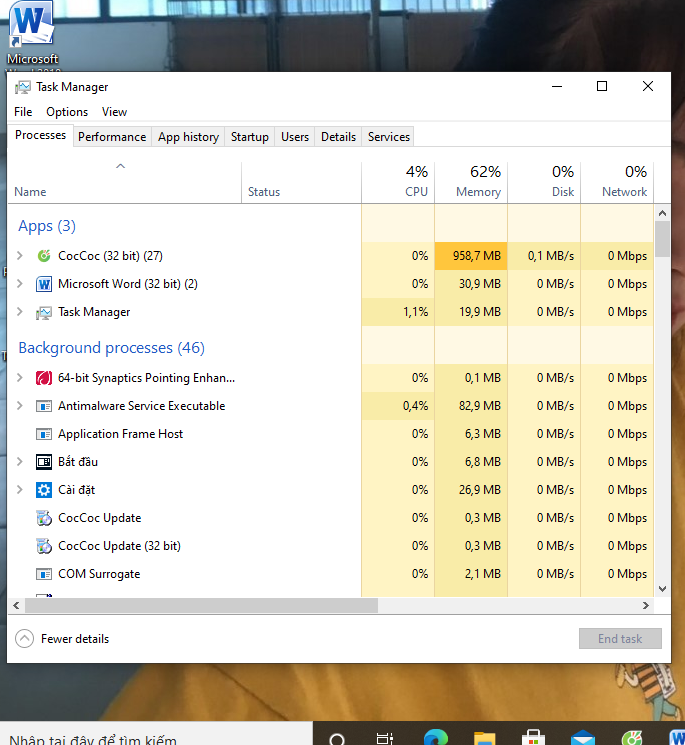Image resolution: width=685 pixels, height=745 pixels.
Task: Select the CocCoc Update process name
Action: (99, 518)
